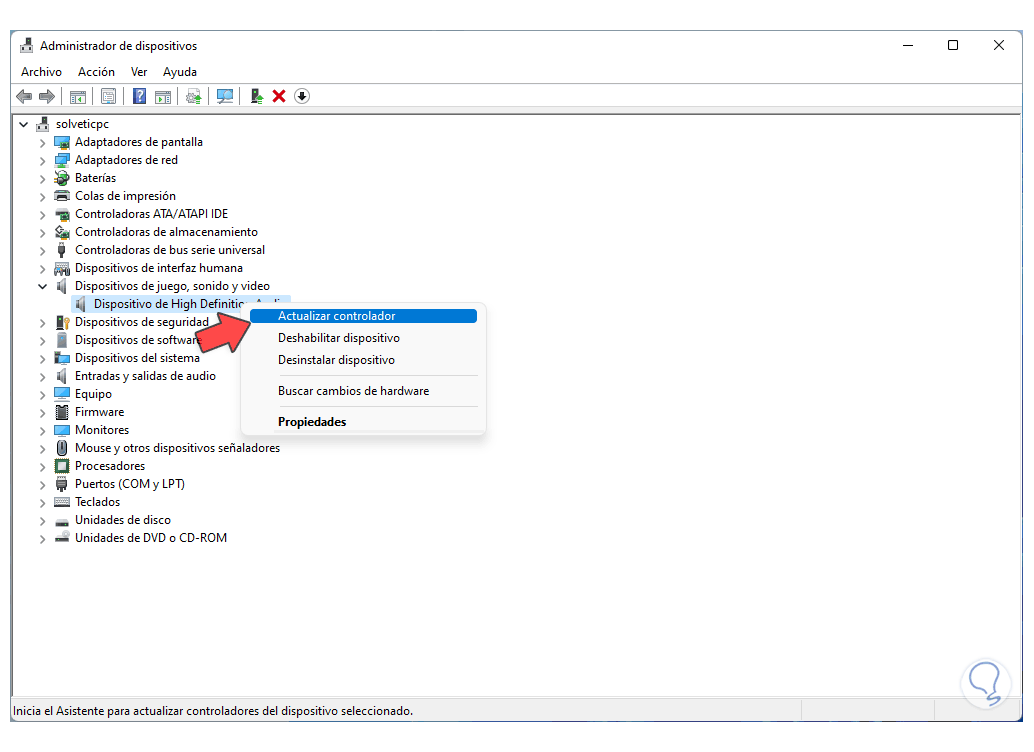This screenshot has height=752, width=1034.
Task: Open the Ver menu
Action: point(139,72)
